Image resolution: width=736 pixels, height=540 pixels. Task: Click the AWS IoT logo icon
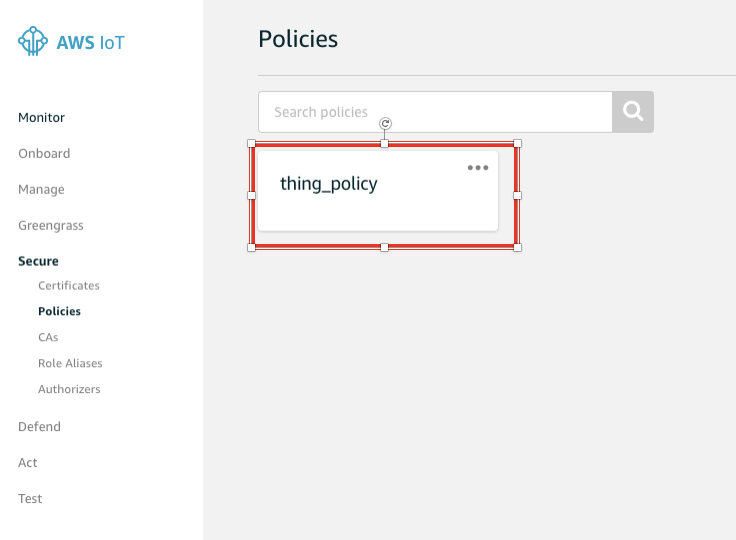pos(33,41)
